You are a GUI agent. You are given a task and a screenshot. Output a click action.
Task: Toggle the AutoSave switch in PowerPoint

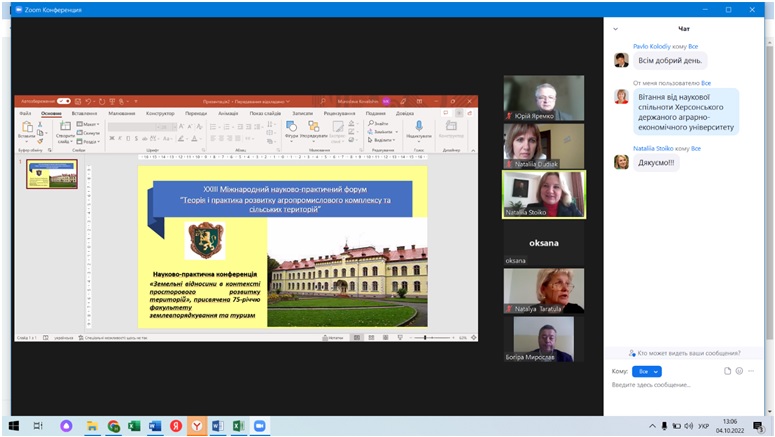tap(63, 101)
